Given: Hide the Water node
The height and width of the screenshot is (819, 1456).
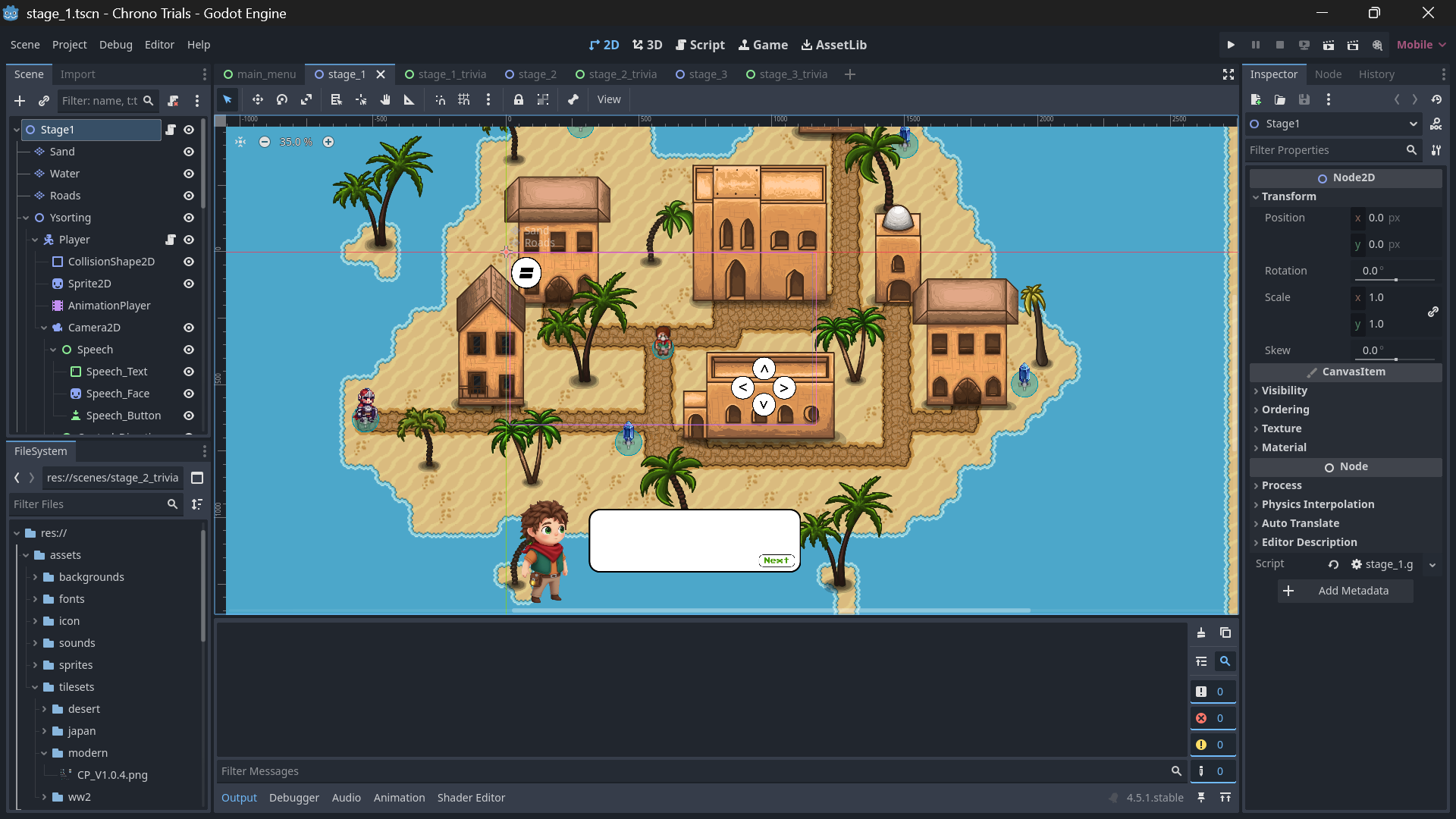Looking at the screenshot, I should tap(189, 174).
